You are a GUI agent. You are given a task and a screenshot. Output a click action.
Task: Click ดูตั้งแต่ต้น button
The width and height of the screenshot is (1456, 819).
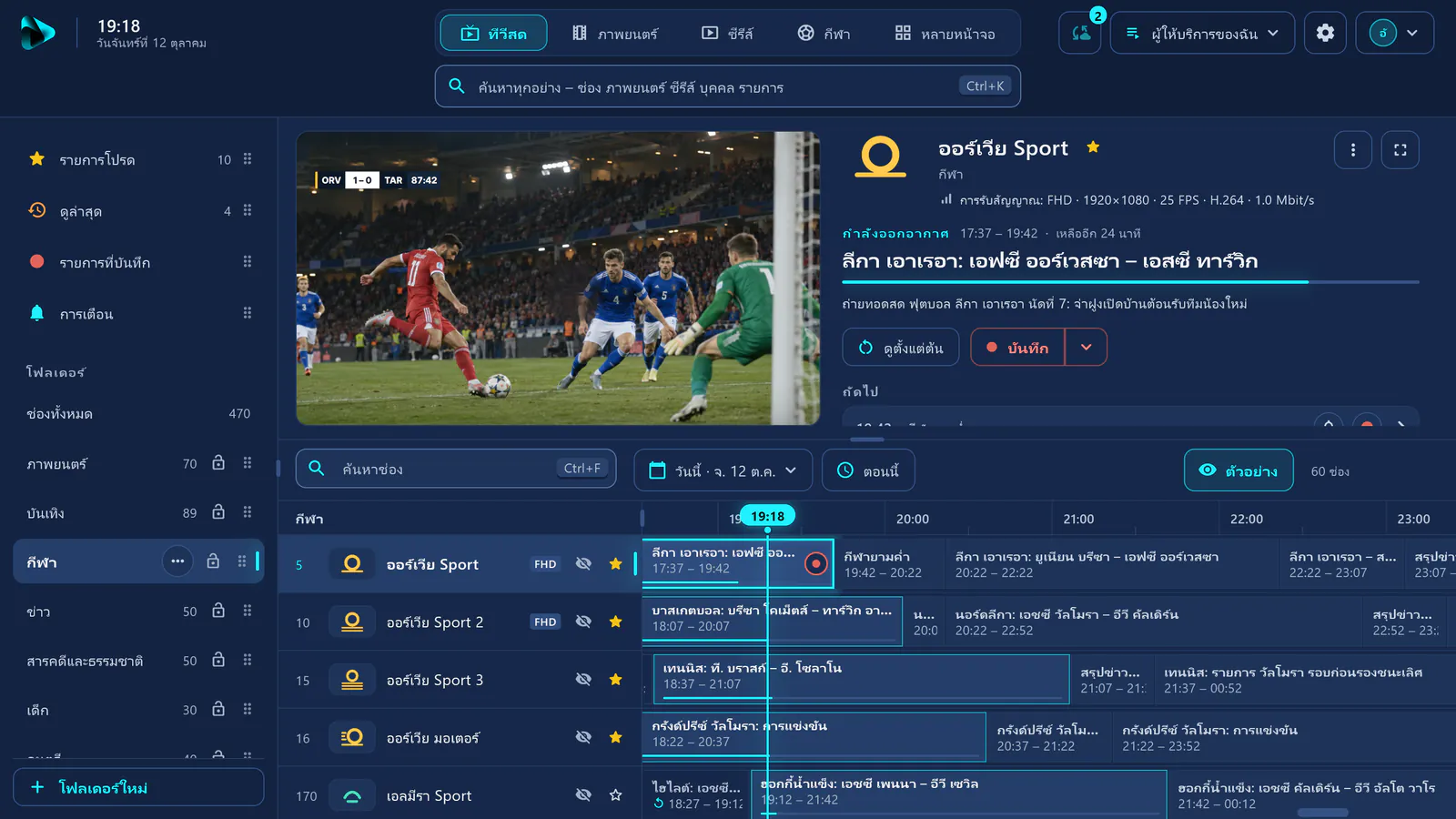coord(901,347)
